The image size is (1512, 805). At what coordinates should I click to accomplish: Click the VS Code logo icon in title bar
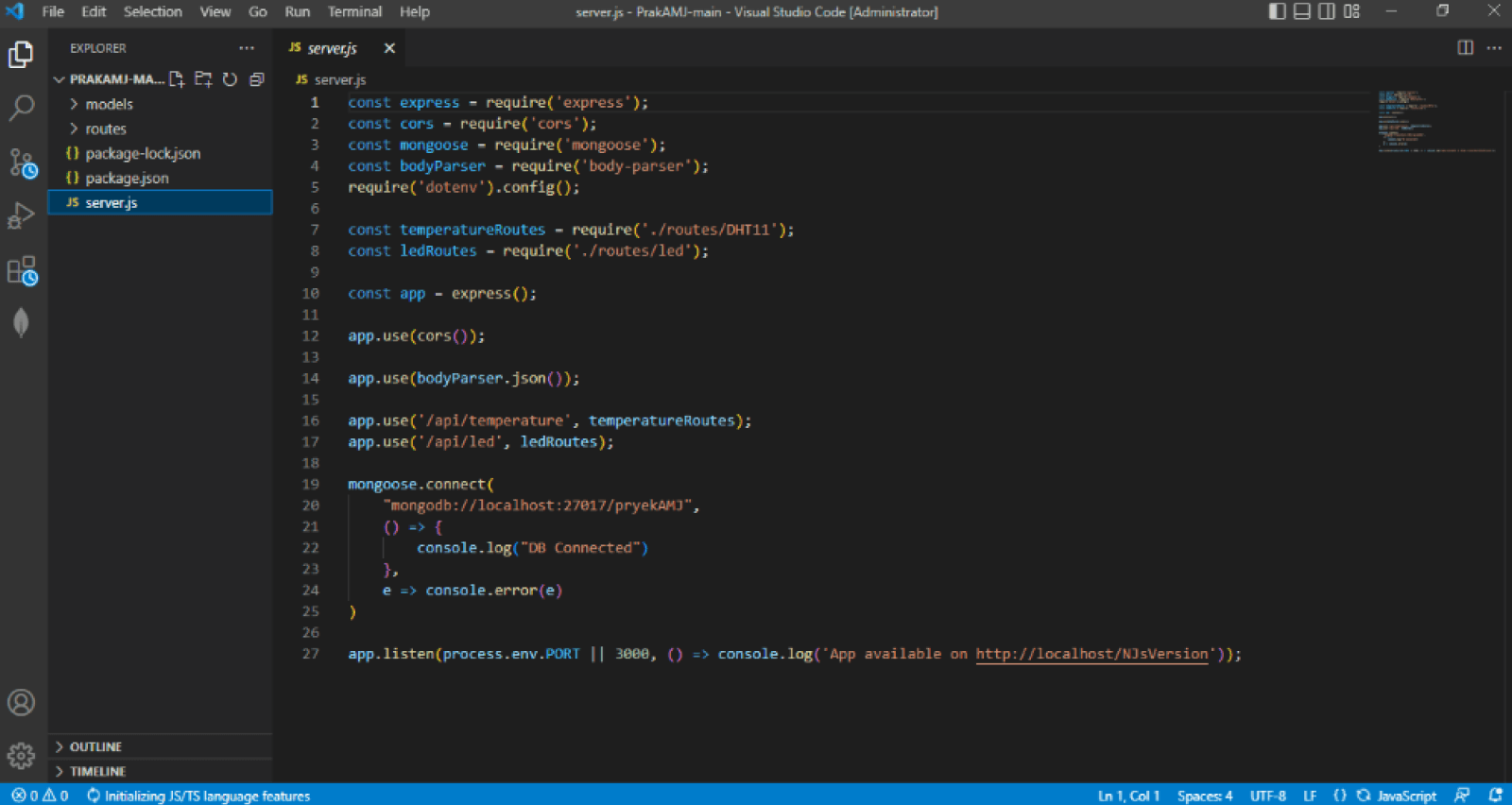tap(15, 11)
